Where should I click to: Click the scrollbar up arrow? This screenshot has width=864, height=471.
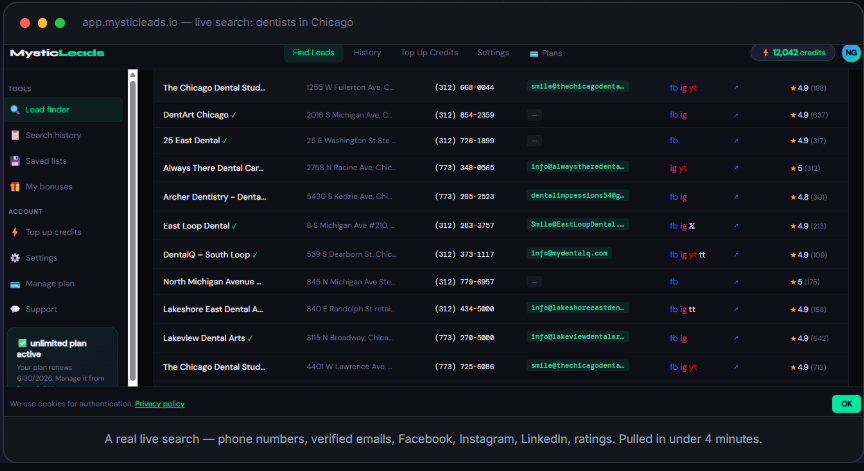click(x=132, y=74)
